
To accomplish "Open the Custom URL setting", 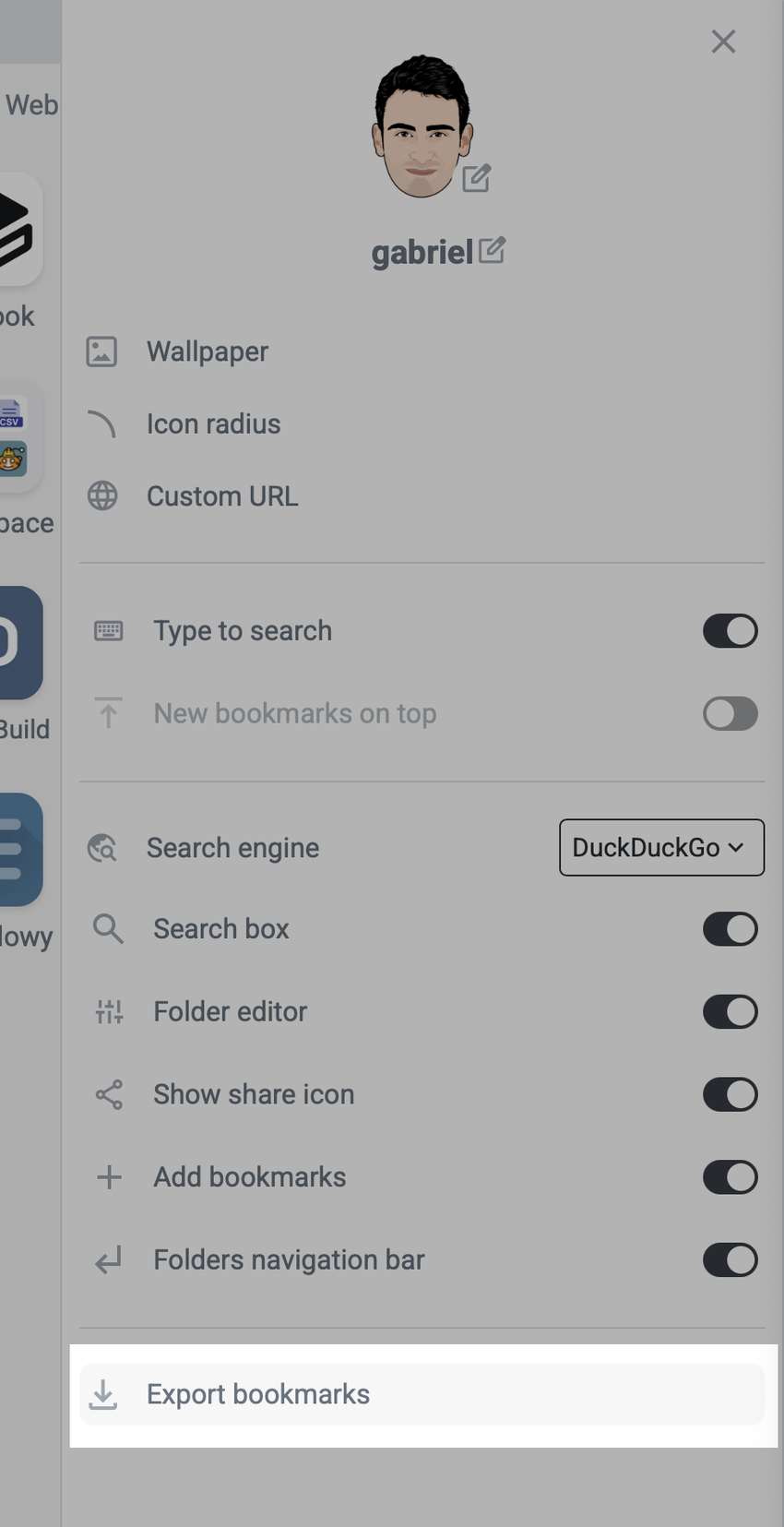I will [222, 496].
